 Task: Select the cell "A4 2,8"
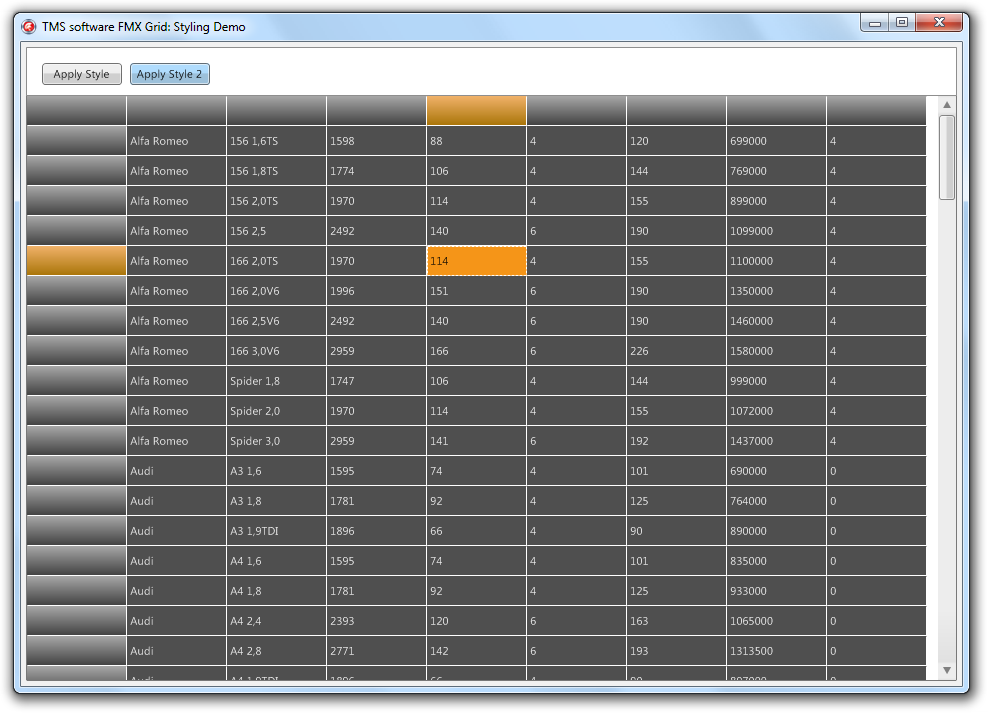point(276,651)
